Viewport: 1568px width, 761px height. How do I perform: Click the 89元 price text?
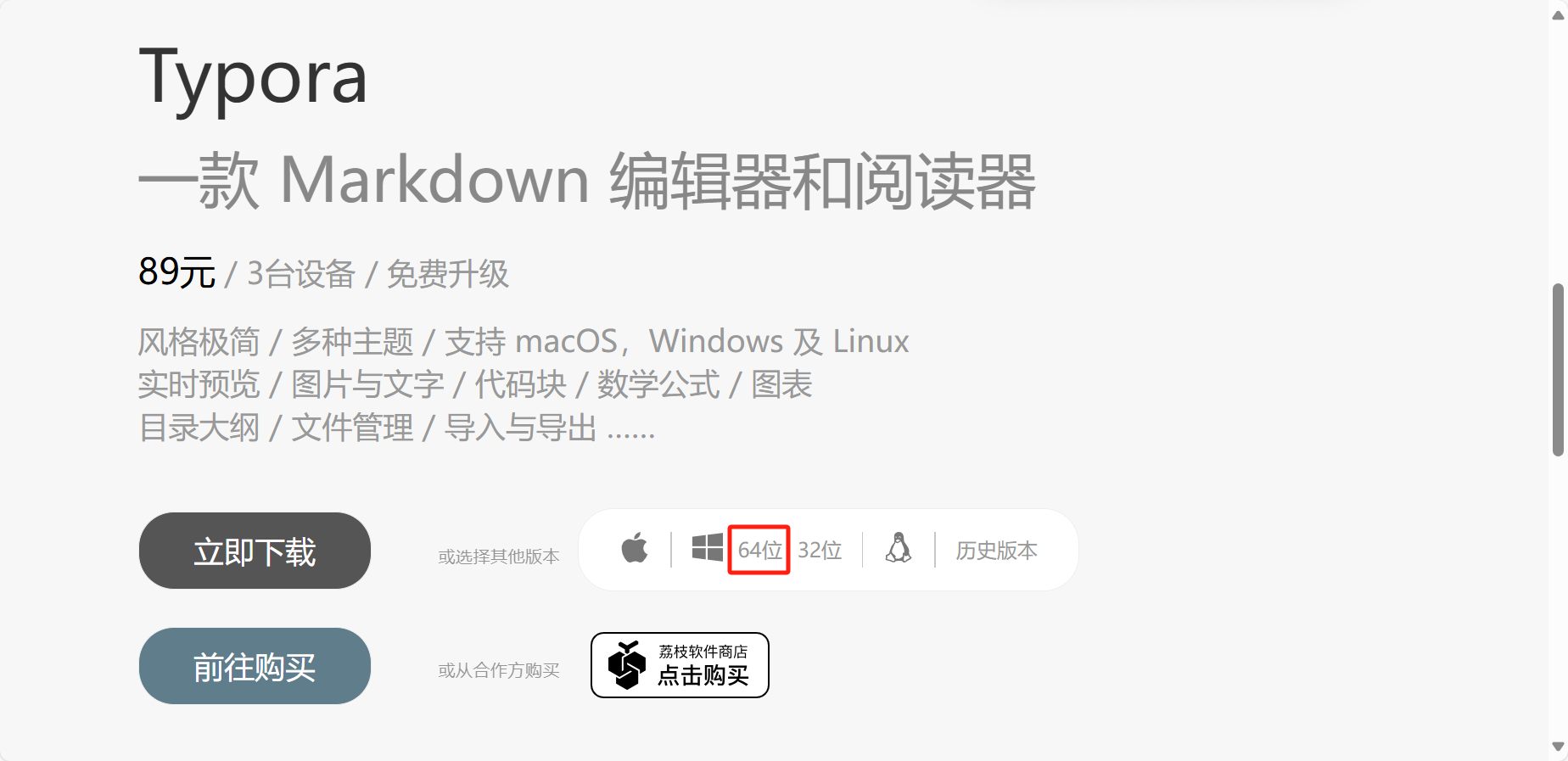[x=176, y=272]
